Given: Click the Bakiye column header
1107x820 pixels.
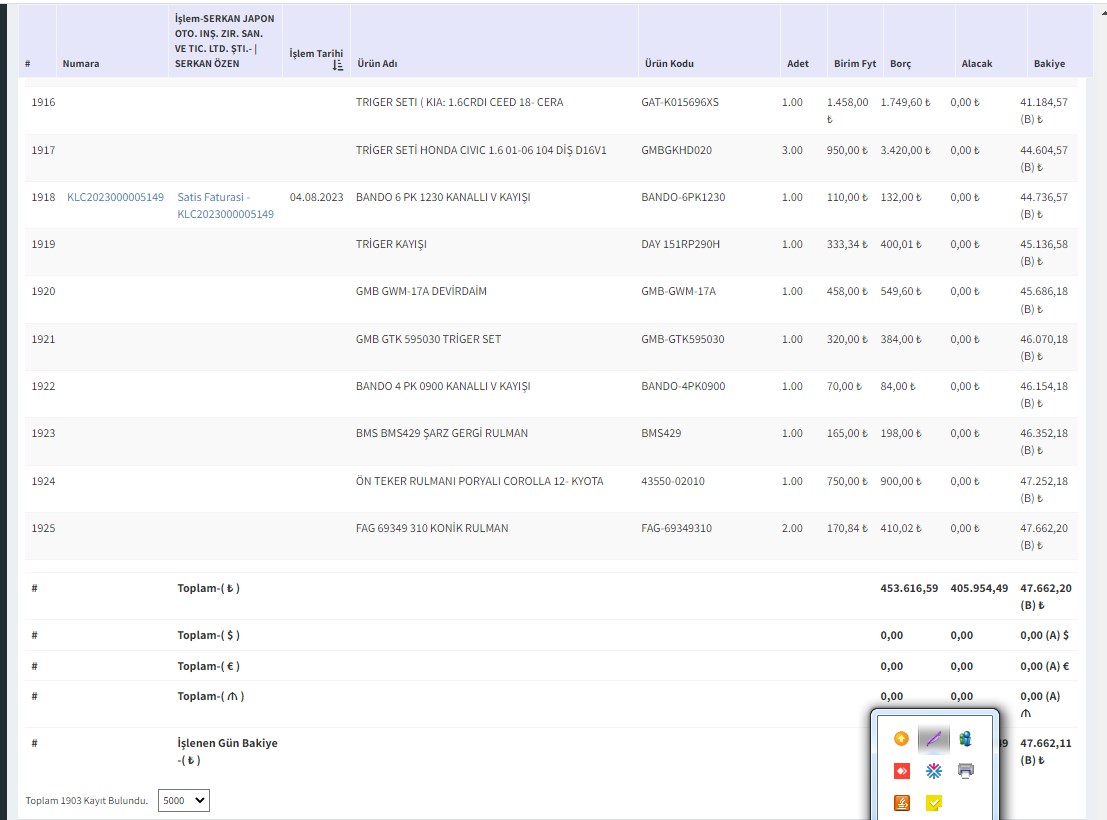Looking at the screenshot, I should click(1049, 64).
